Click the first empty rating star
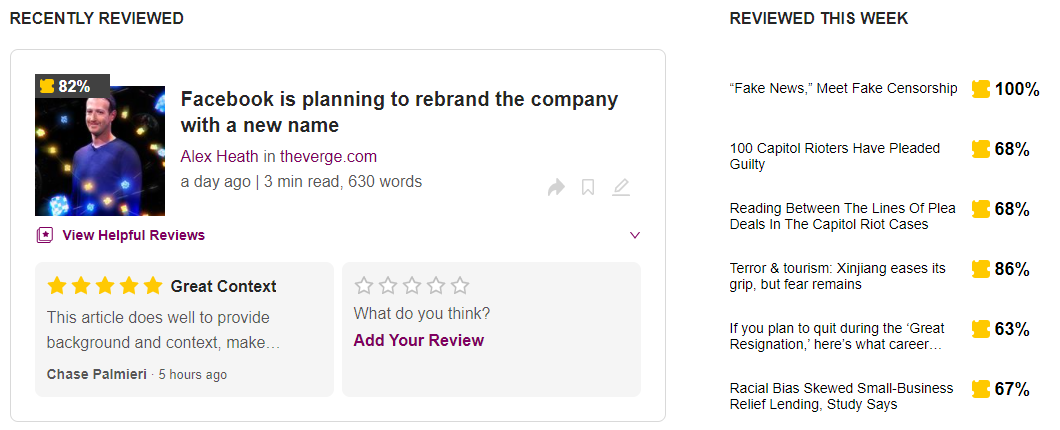Screen dimensions: 1060x430 click(x=364, y=286)
